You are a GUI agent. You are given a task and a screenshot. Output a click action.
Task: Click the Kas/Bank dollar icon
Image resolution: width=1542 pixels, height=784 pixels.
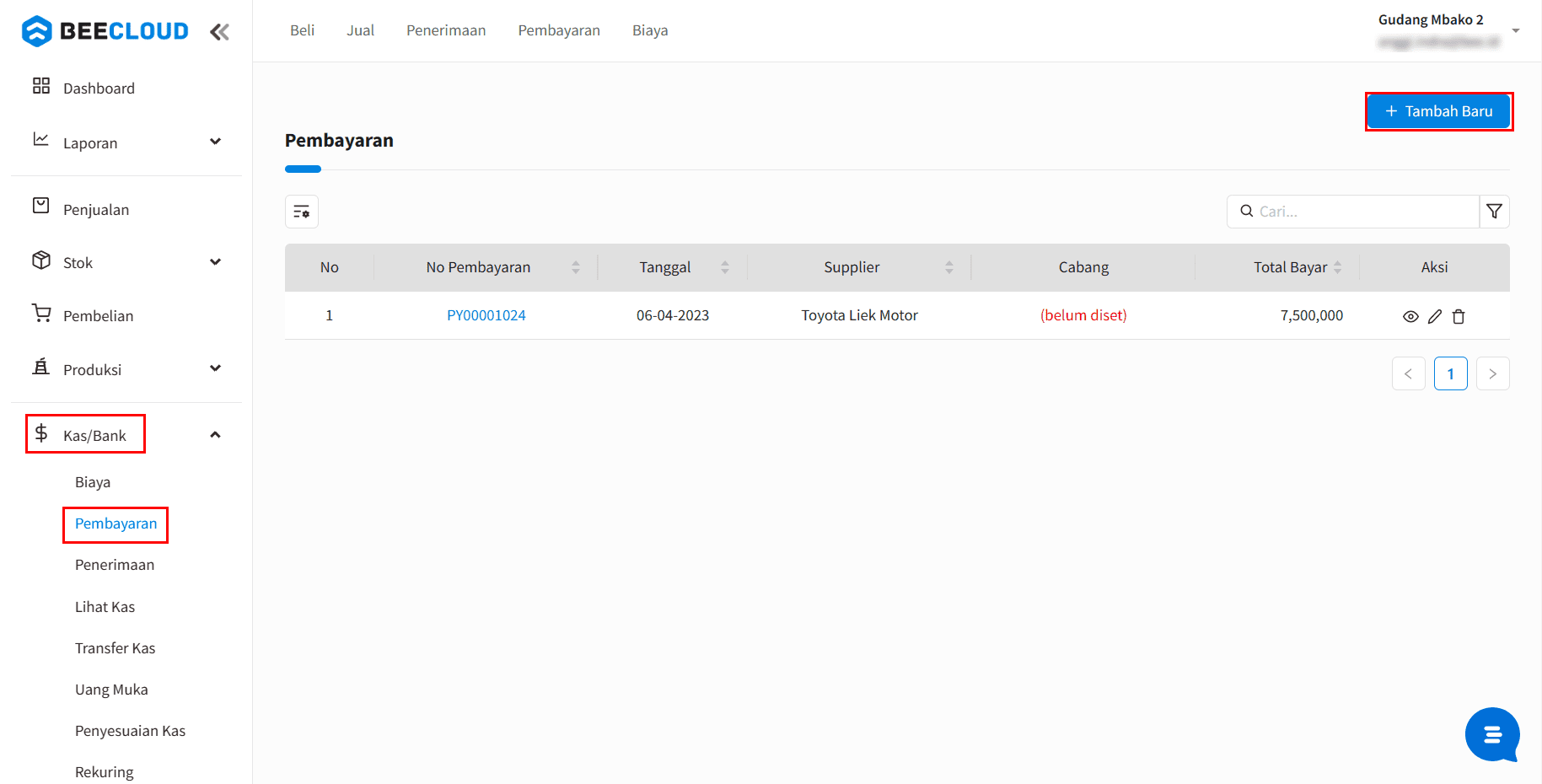[x=40, y=433]
